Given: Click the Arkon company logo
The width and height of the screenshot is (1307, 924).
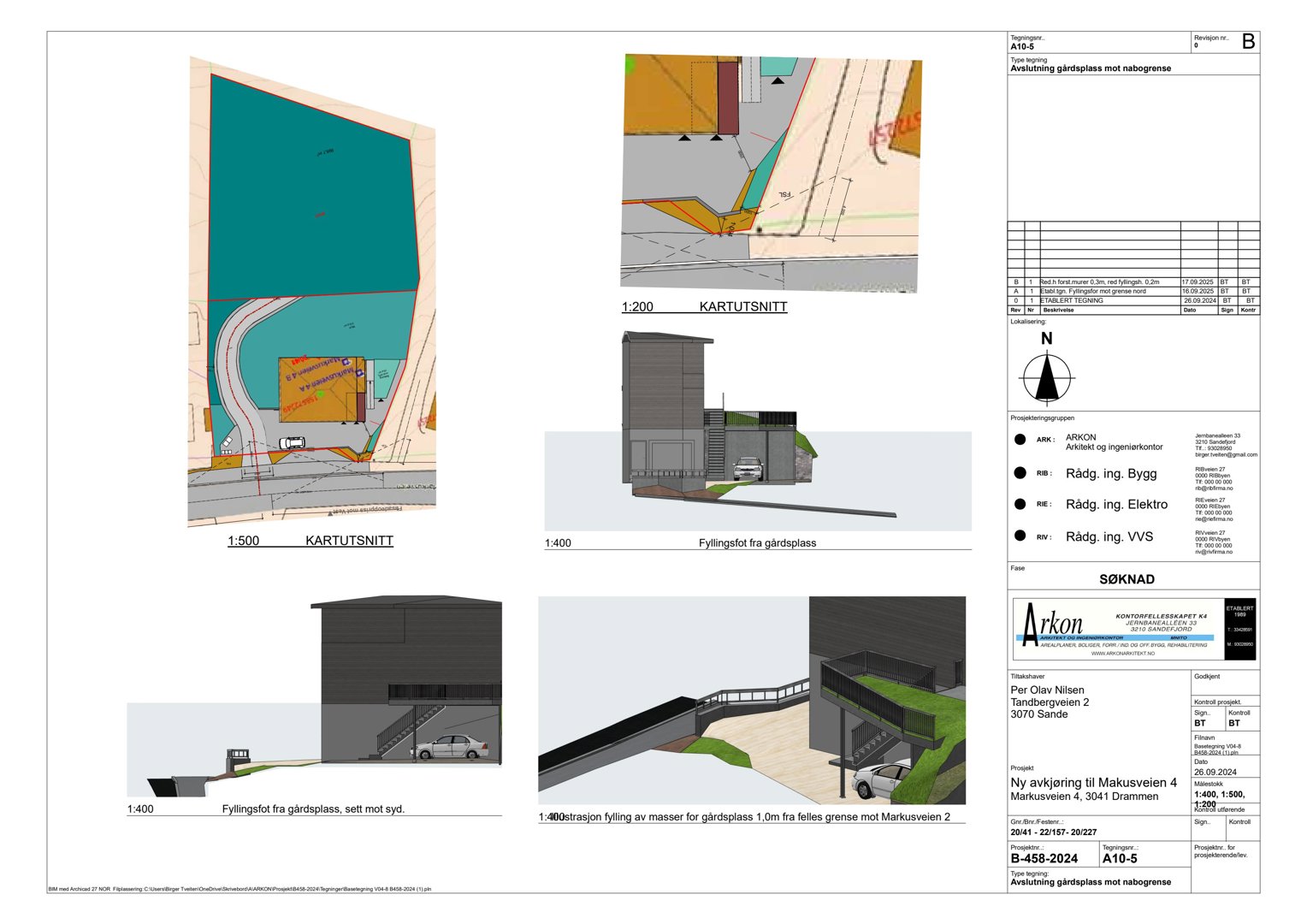Looking at the screenshot, I should 1054,624.
